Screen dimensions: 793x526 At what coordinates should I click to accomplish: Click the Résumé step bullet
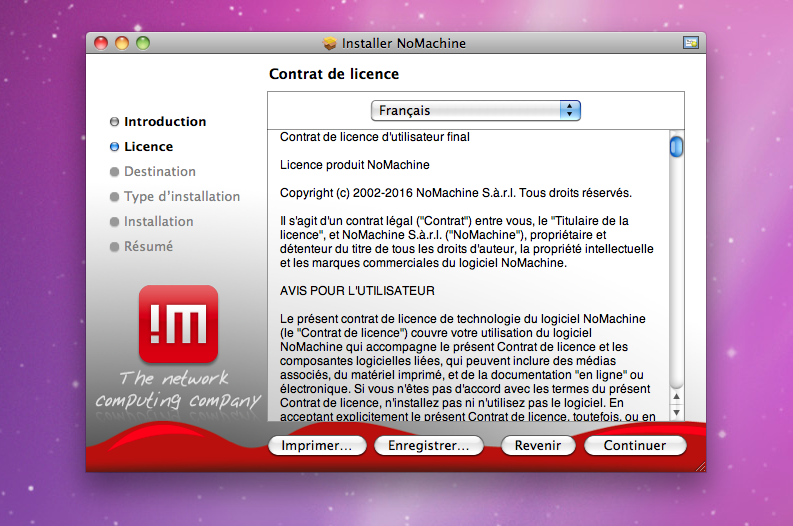tap(114, 247)
